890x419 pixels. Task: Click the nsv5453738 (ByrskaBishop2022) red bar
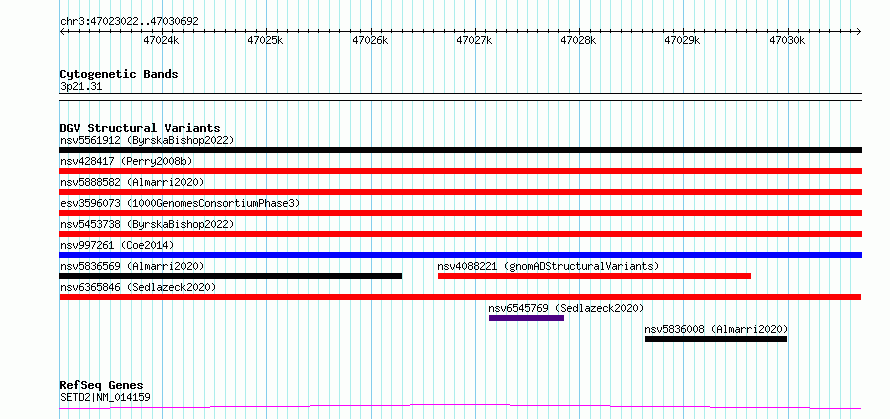coord(460,234)
